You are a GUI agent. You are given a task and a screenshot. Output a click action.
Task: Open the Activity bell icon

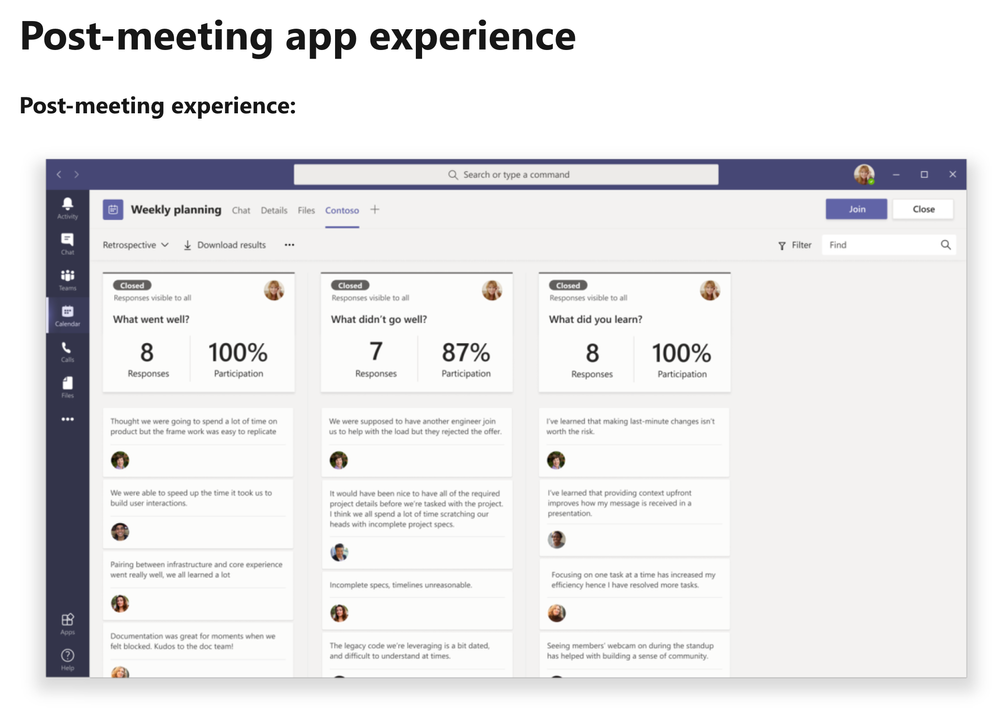(x=68, y=208)
